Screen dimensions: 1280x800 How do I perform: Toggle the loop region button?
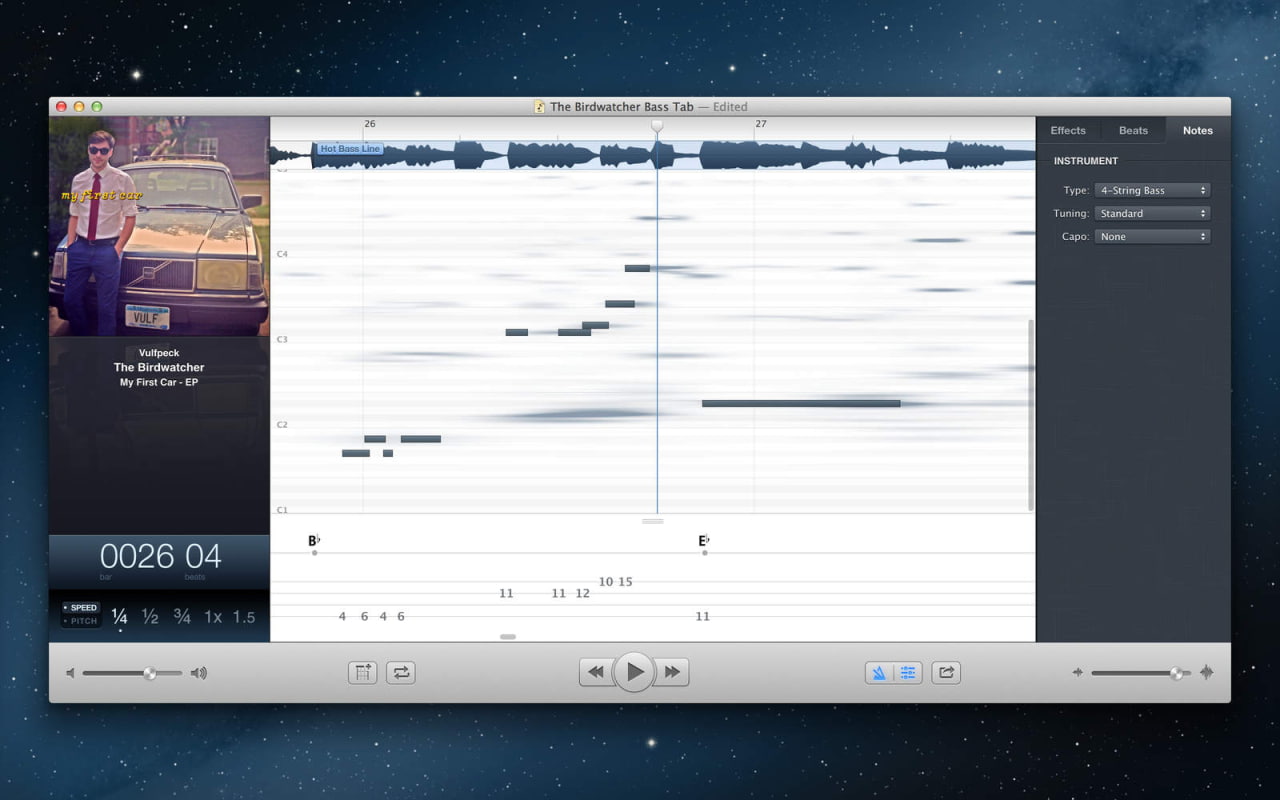pyautogui.click(x=401, y=673)
